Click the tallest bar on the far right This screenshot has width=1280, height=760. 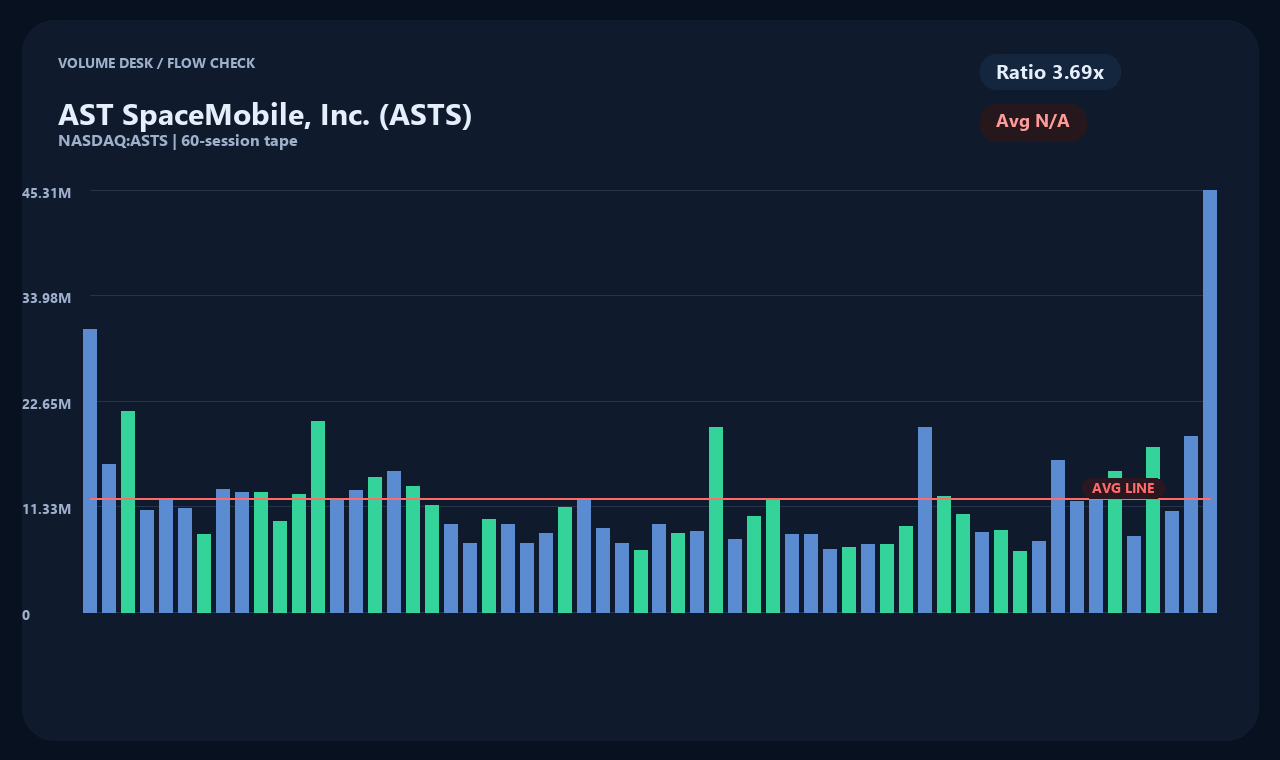[1210, 401]
